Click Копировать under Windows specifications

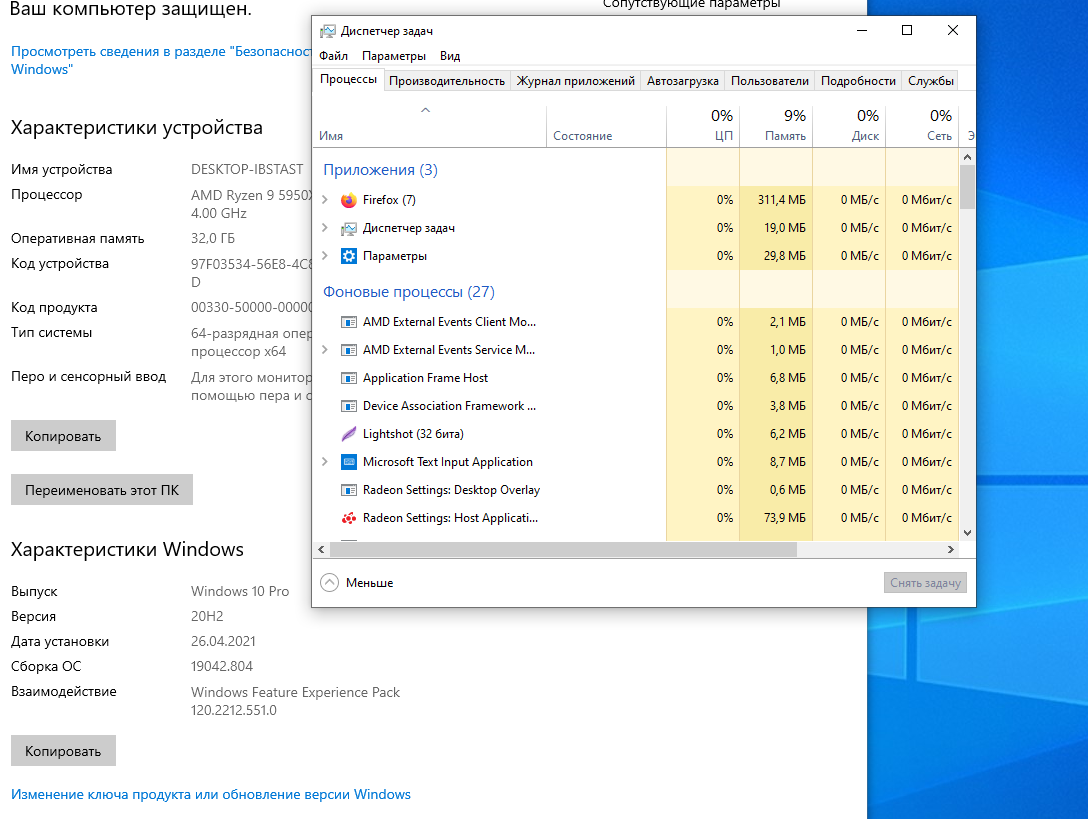(63, 751)
